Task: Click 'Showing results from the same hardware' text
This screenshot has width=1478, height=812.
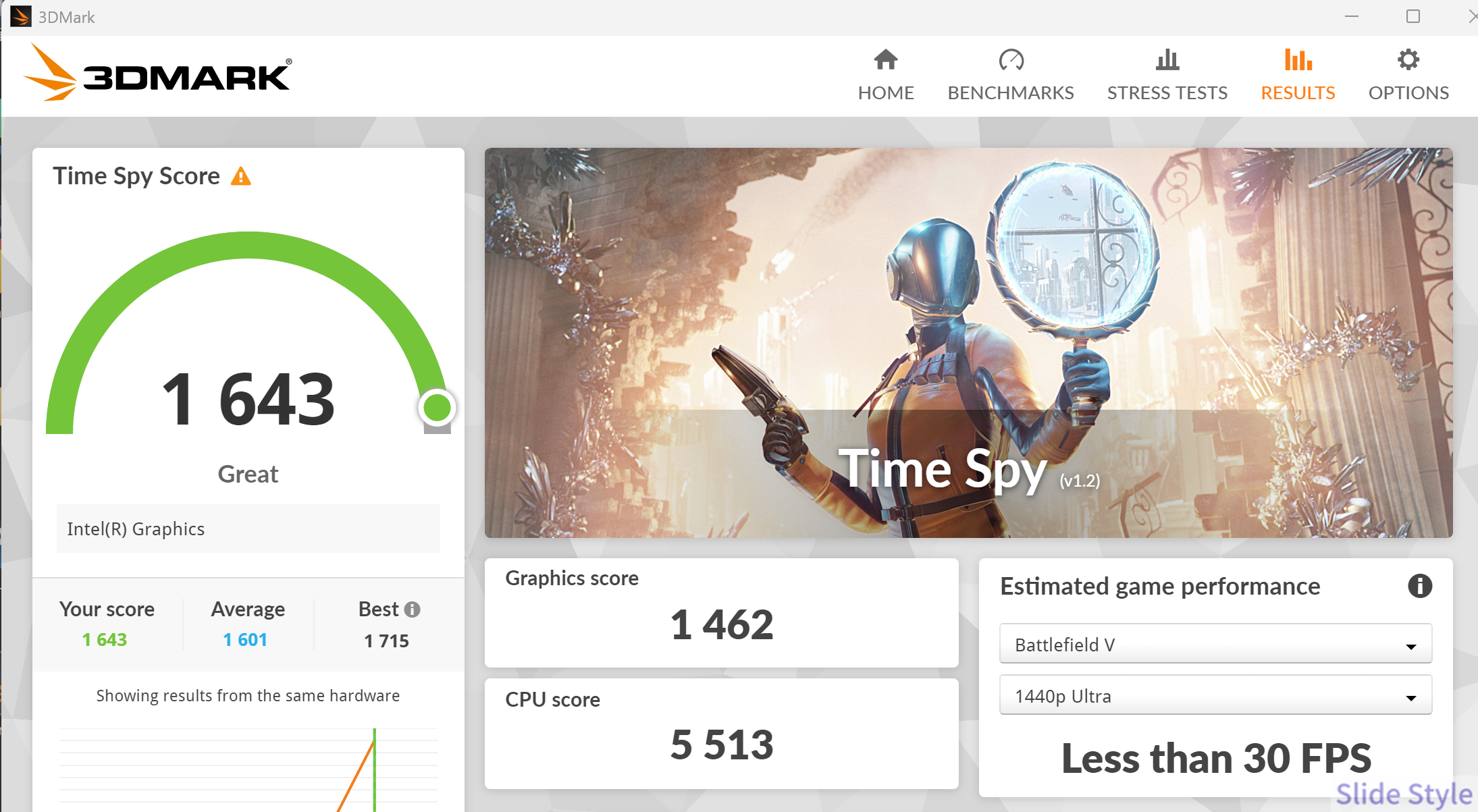Action: 248,696
